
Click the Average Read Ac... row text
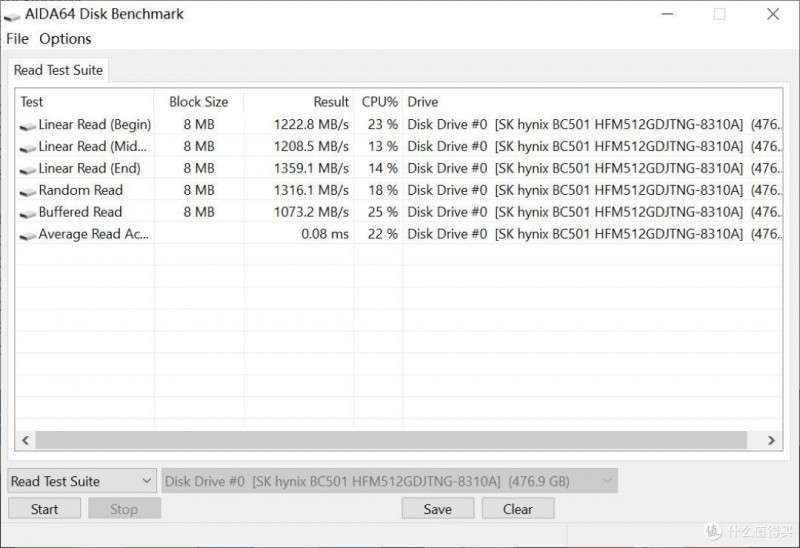[x=94, y=234]
